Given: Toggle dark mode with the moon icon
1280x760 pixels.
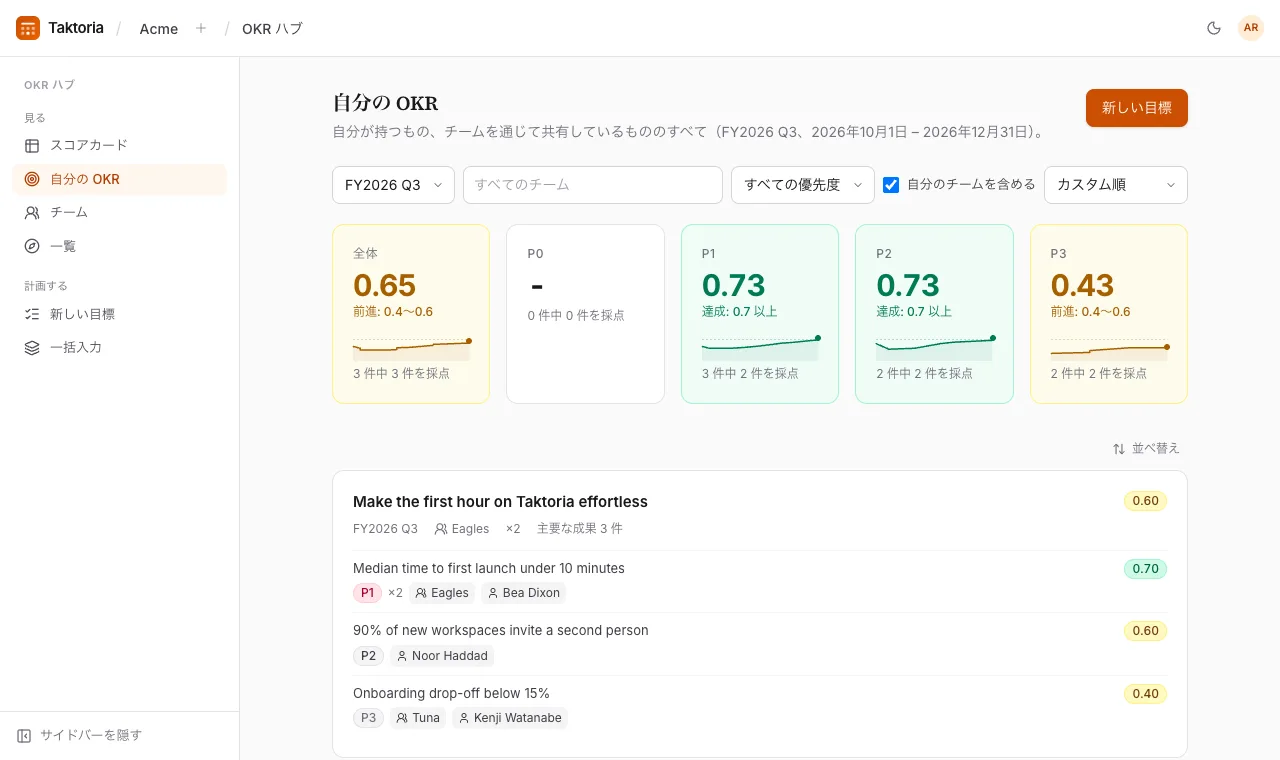Looking at the screenshot, I should [x=1214, y=28].
